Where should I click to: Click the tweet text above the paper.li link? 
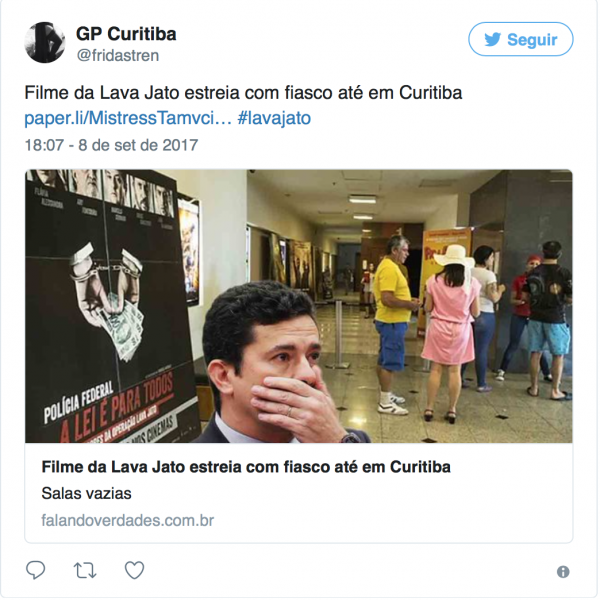pos(243,93)
